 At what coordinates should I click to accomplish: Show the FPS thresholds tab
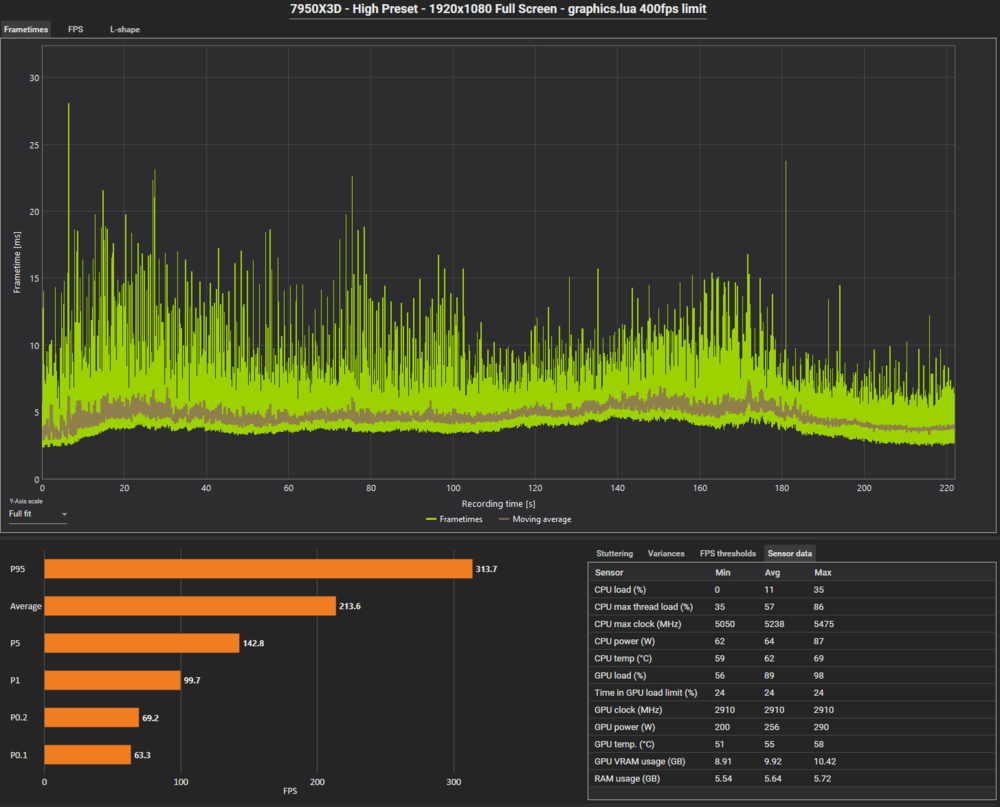point(727,553)
